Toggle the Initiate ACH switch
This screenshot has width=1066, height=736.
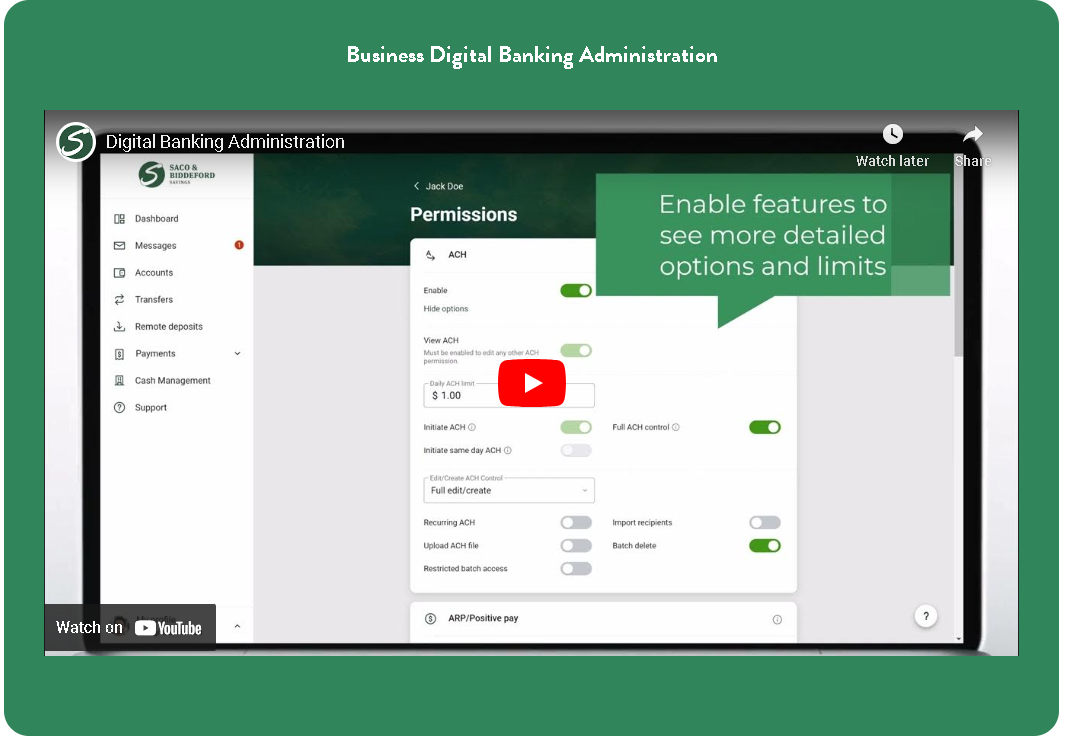pos(576,427)
